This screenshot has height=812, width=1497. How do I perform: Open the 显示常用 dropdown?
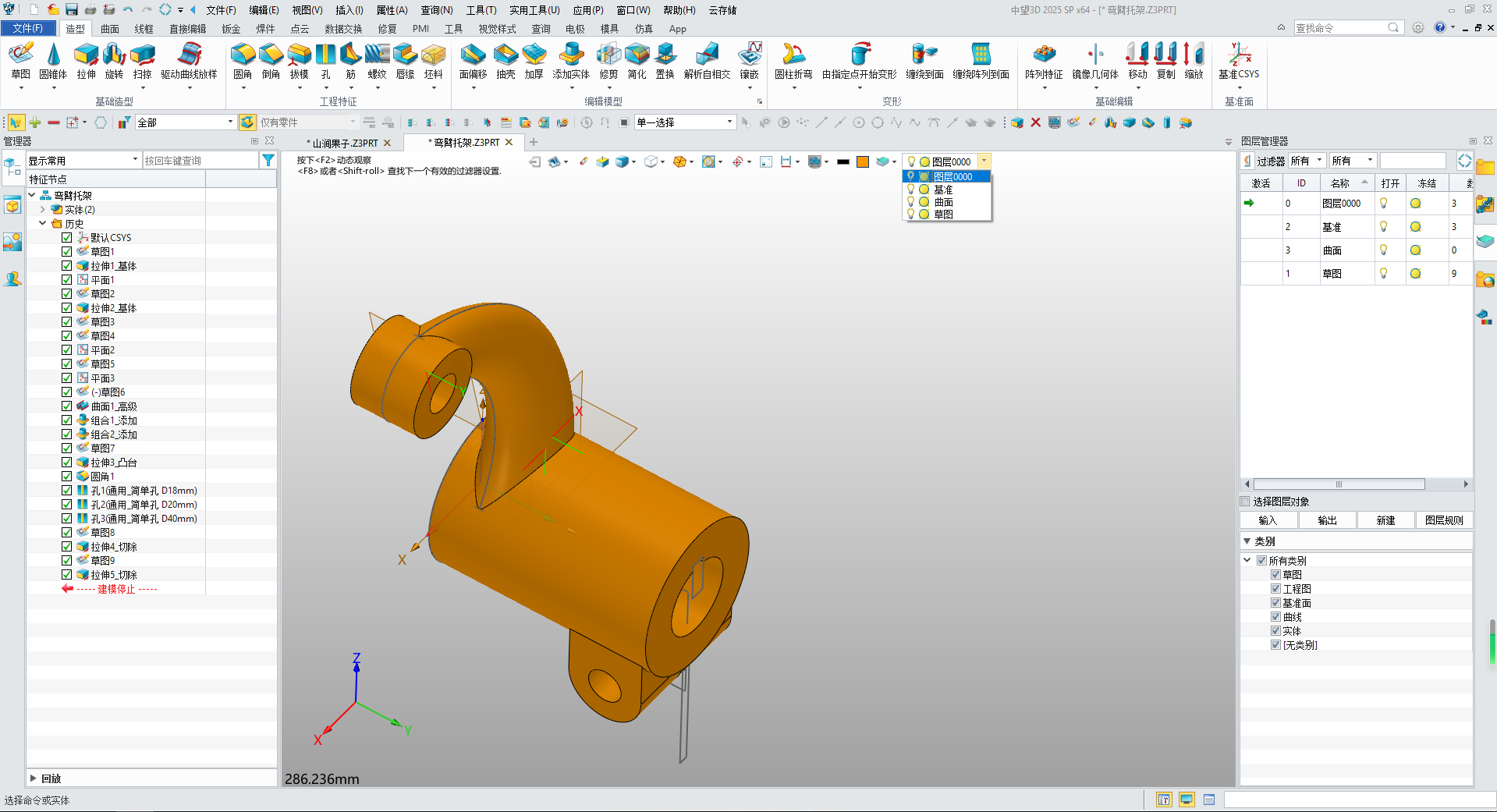point(135,161)
